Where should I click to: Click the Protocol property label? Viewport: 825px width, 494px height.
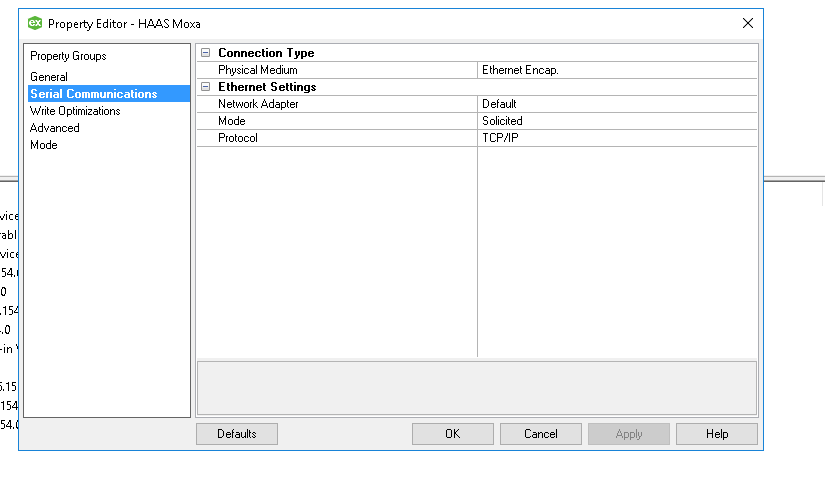coord(238,138)
